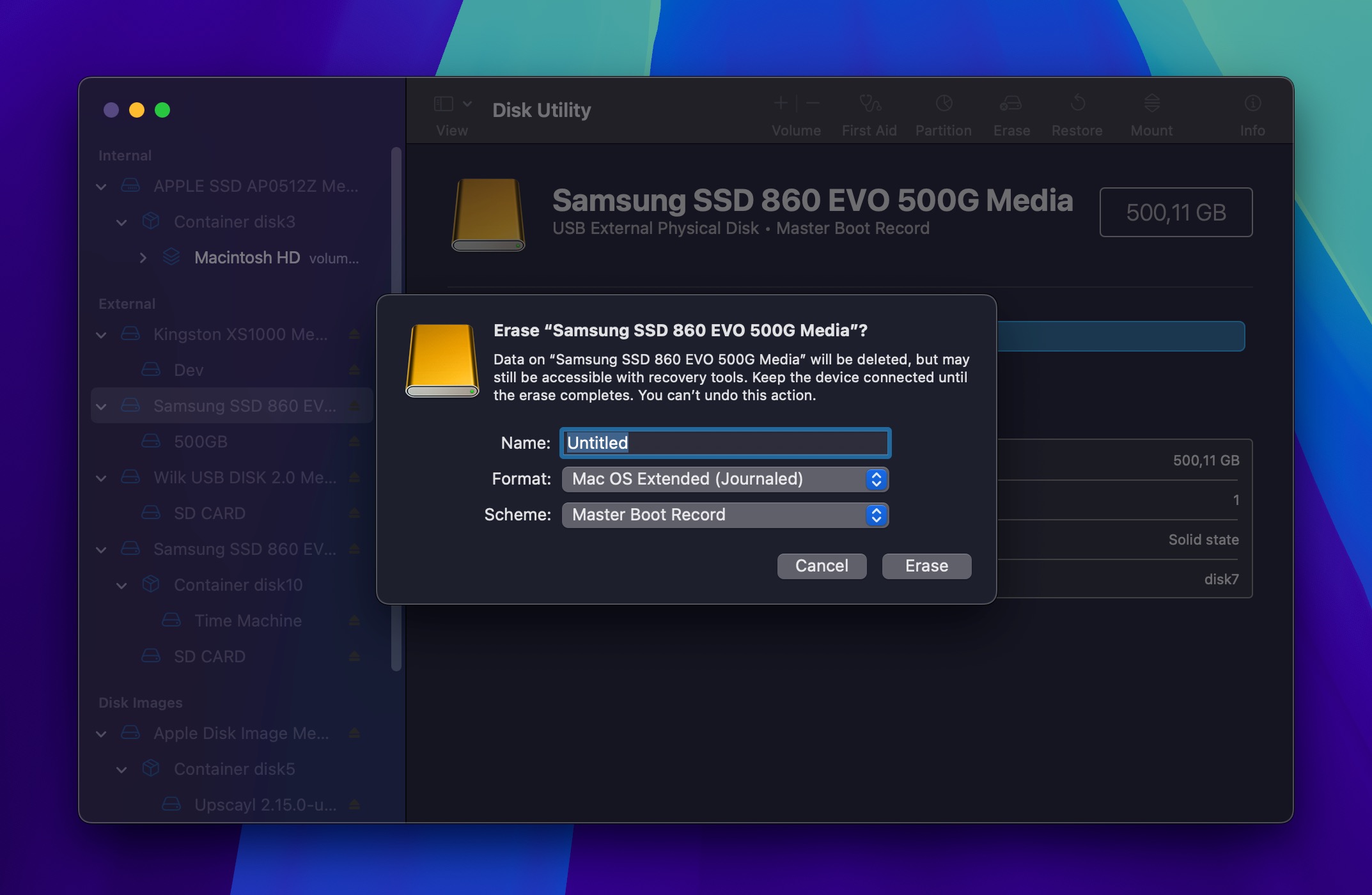Open the Restore tool
Image resolution: width=1372 pixels, height=895 pixels.
click(x=1077, y=112)
